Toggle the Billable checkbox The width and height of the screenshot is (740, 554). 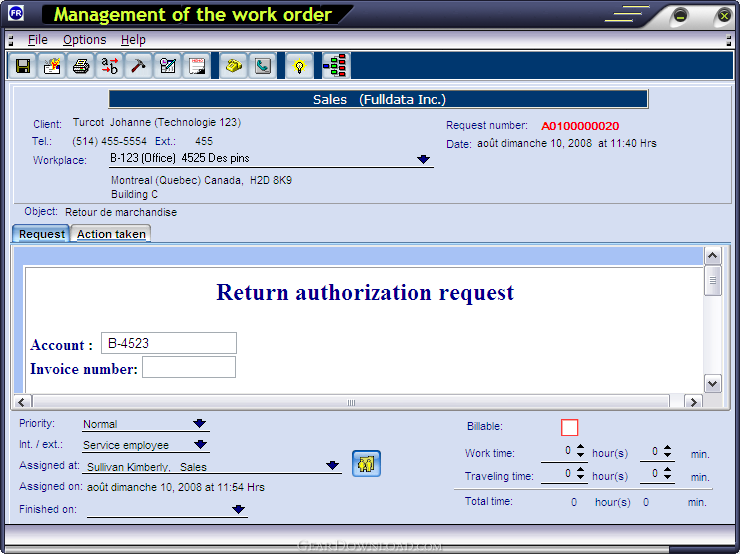(x=569, y=428)
